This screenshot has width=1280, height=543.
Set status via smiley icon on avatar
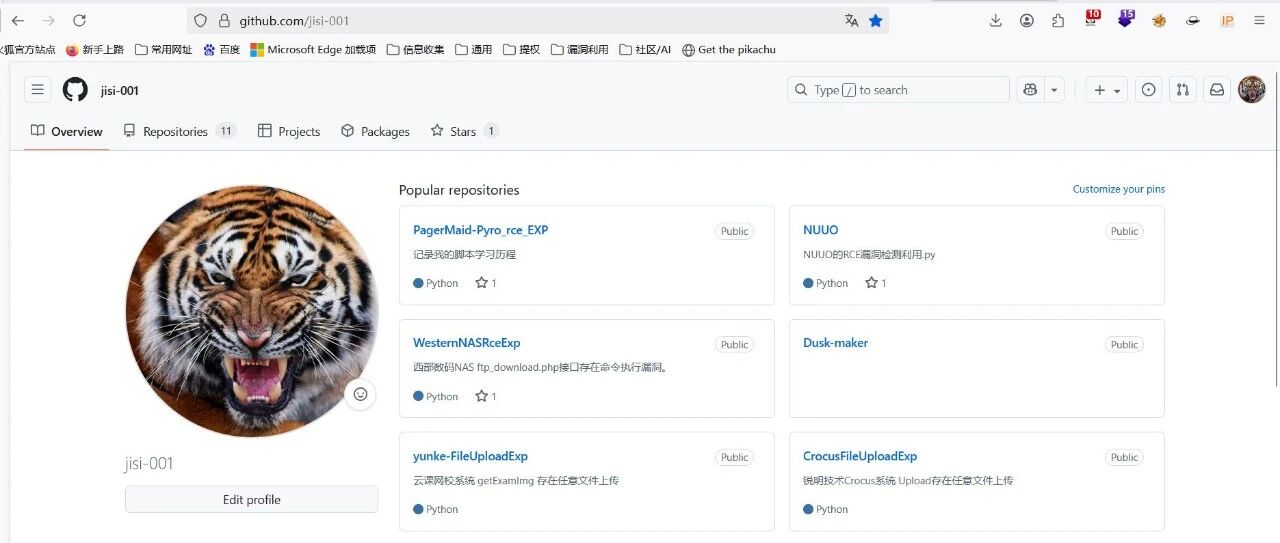click(x=360, y=394)
